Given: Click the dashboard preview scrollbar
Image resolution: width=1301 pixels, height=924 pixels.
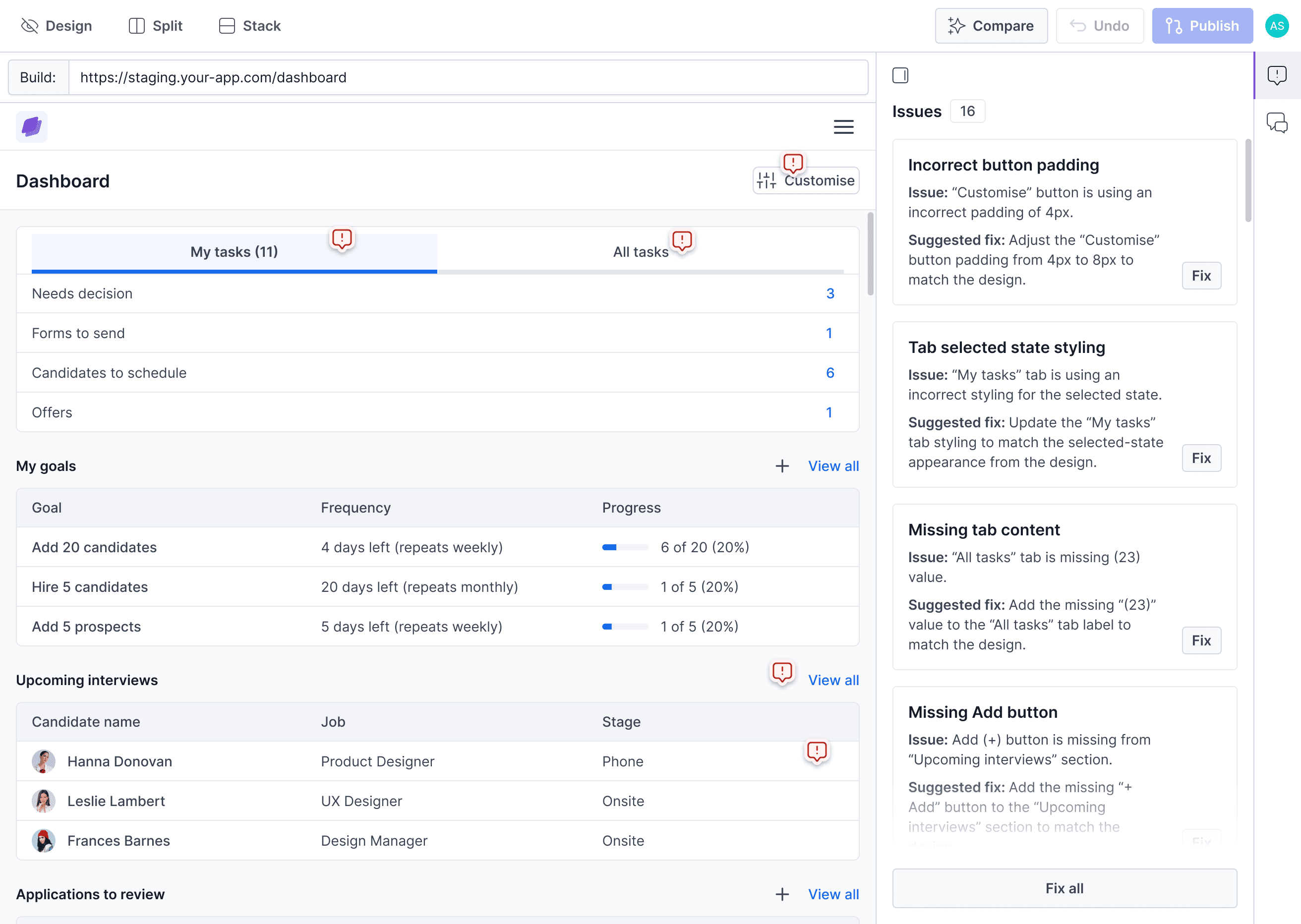Looking at the screenshot, I should coord(870,254).
